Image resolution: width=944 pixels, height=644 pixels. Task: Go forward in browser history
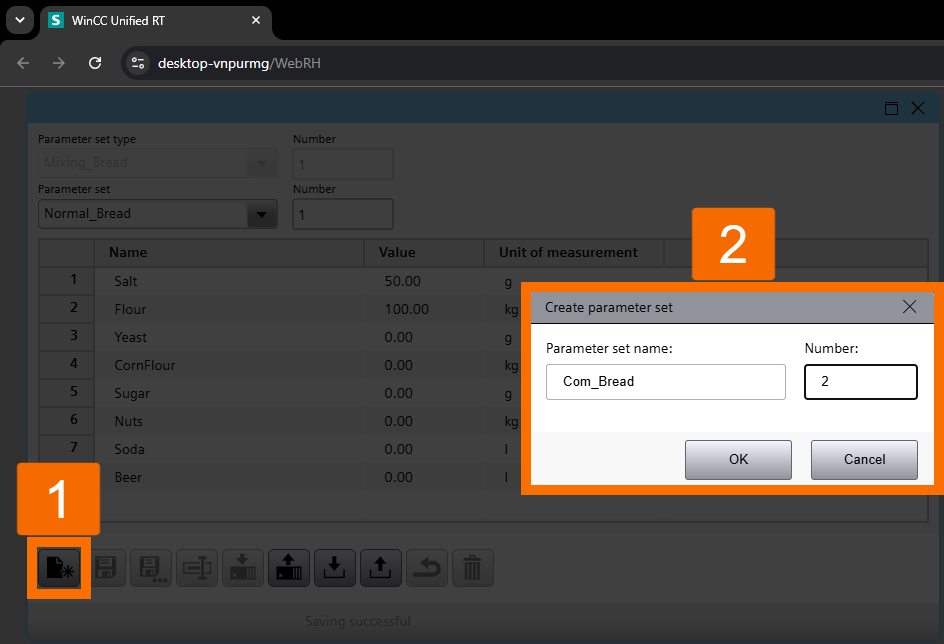point(58,63)
